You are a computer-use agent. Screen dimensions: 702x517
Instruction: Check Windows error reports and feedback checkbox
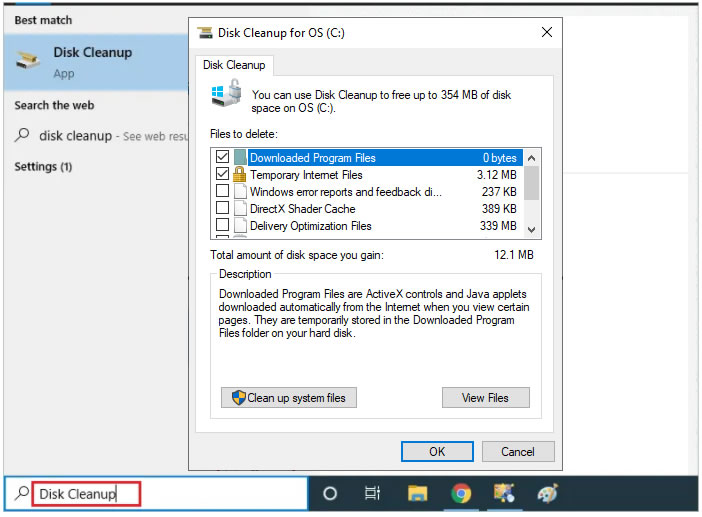pos(223,191)
